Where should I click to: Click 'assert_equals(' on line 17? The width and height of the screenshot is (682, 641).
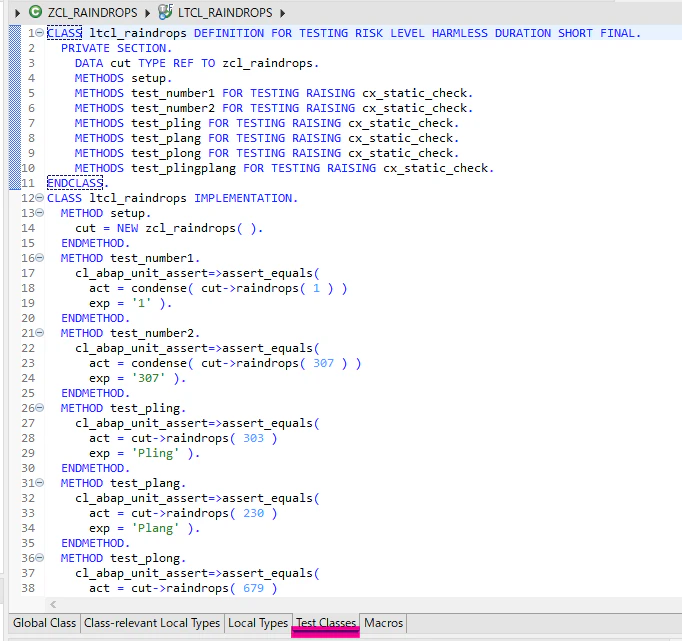[271, 273]
